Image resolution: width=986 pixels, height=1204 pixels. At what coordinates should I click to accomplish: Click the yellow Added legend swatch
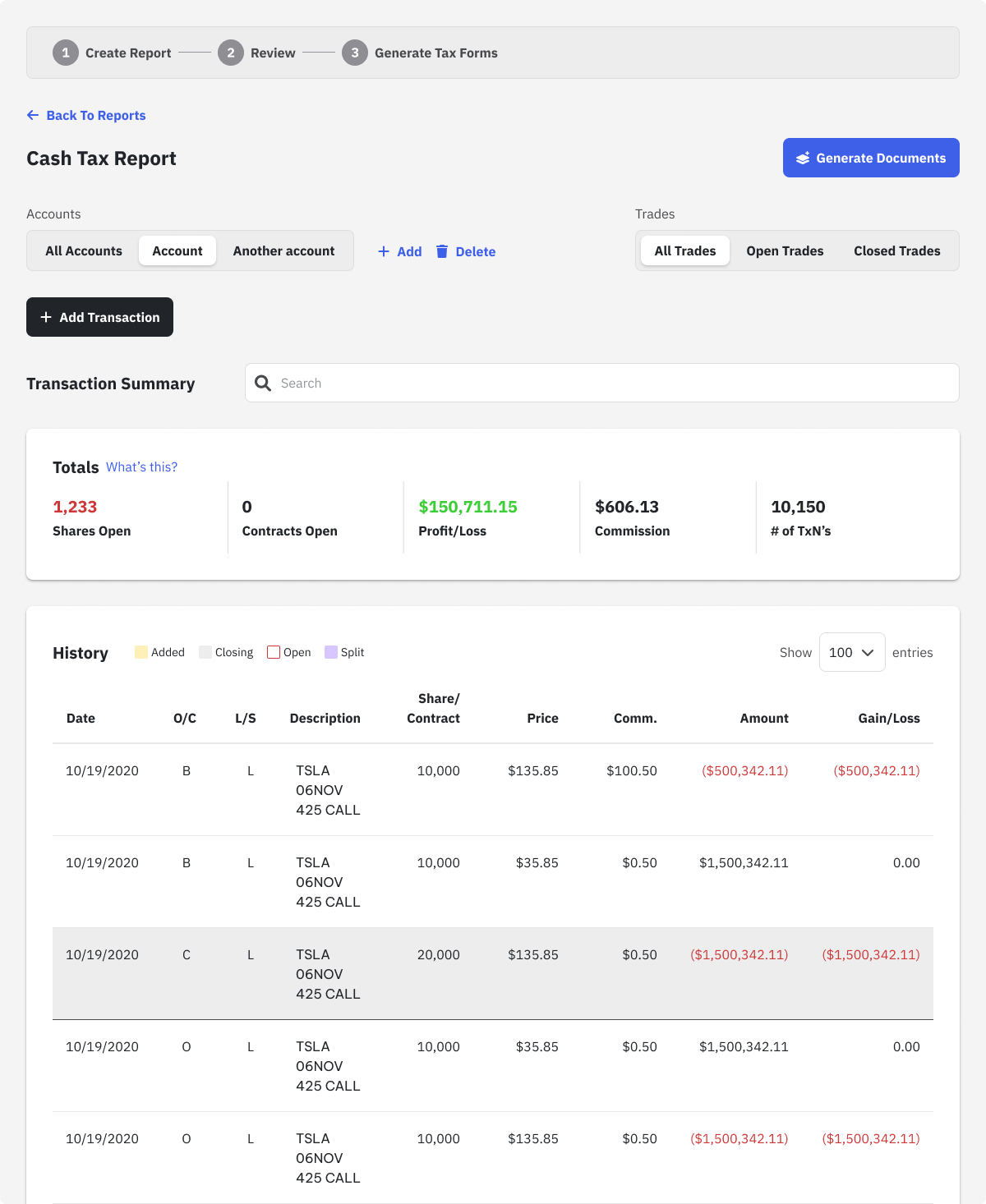tap(141, 651)
